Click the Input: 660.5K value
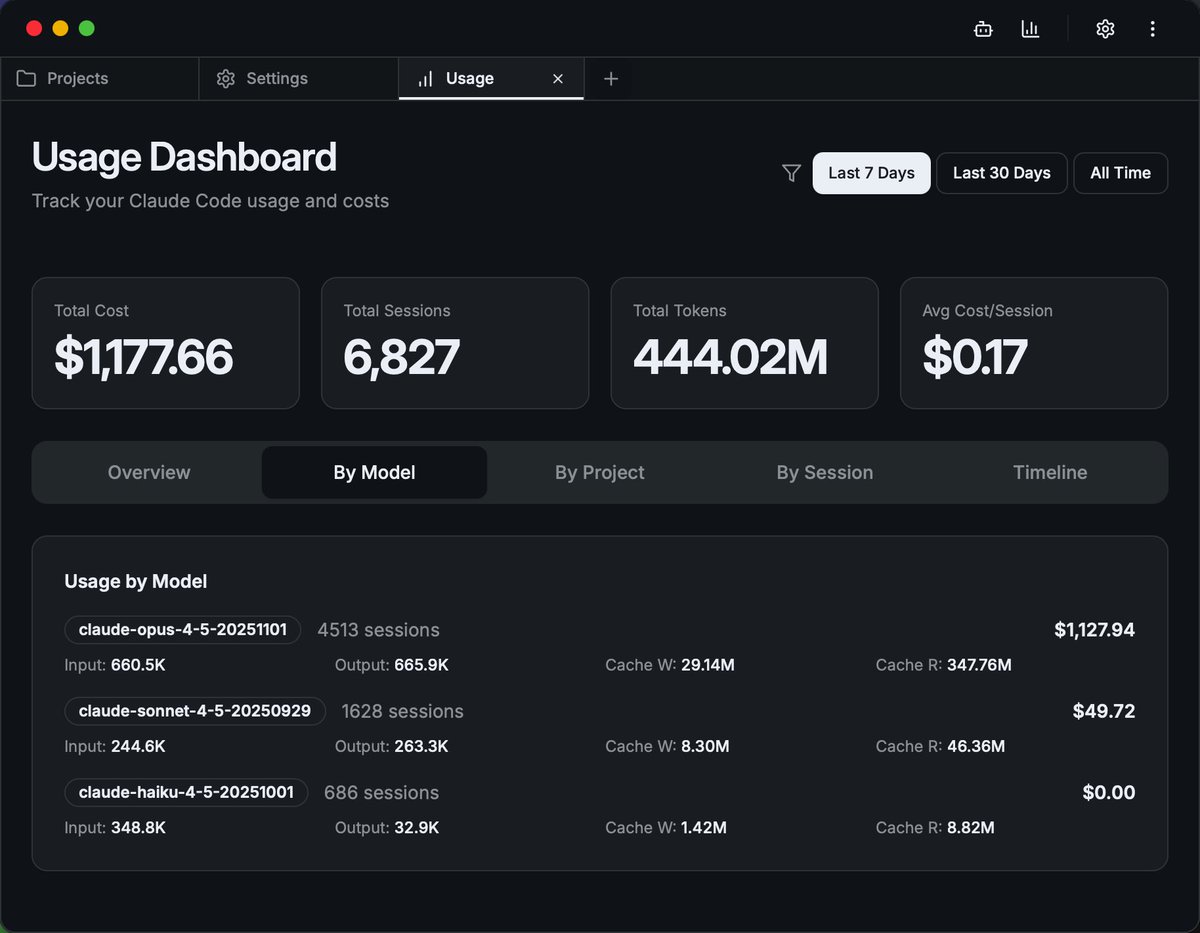The width and height of the screenshot is (1200, 933). point(115,665)
